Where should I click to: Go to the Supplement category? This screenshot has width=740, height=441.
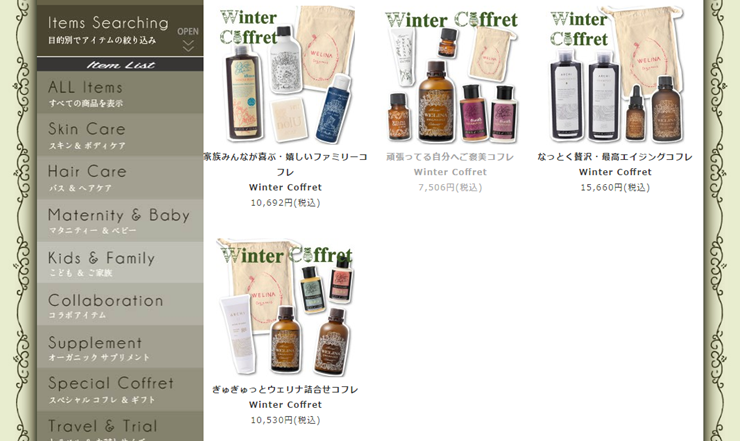click(x=120, y=347)
